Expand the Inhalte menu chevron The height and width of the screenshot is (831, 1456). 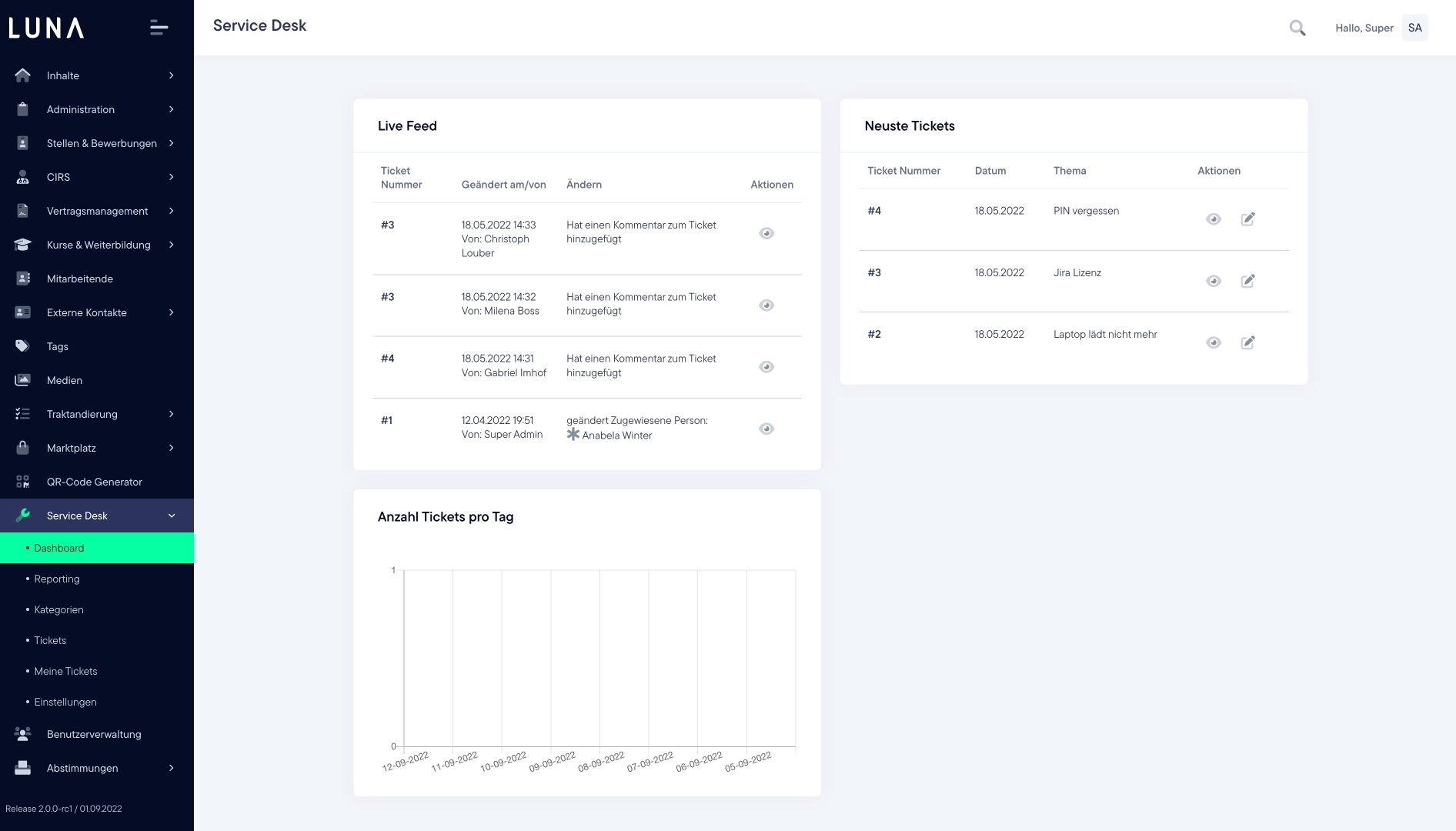(171, 75)
